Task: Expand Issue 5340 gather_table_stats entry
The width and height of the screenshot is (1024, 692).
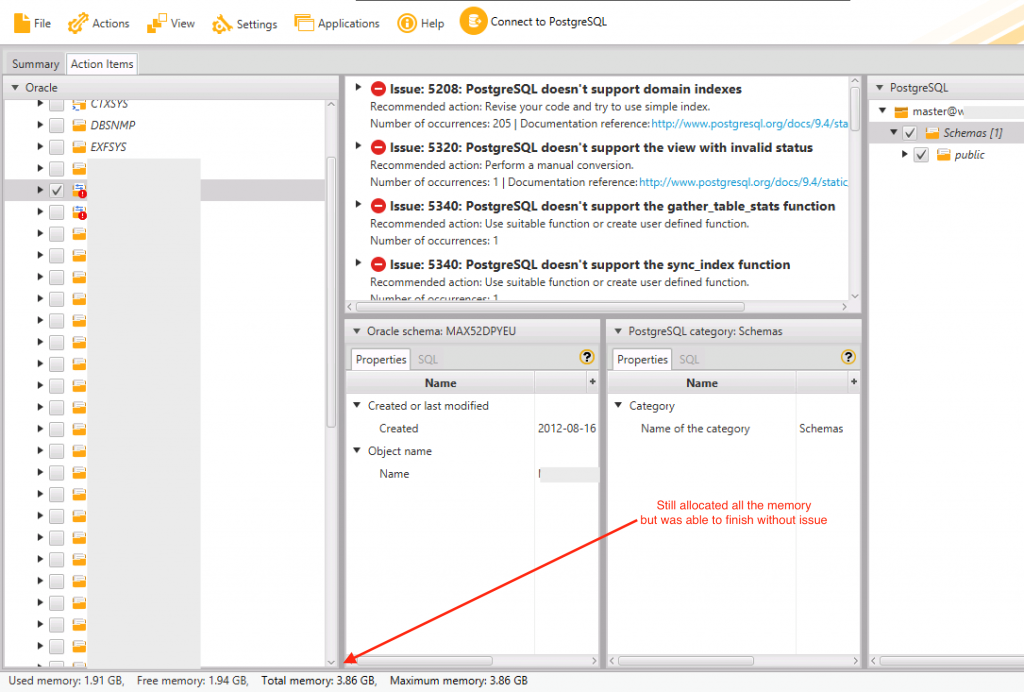Action: point(358,204)
